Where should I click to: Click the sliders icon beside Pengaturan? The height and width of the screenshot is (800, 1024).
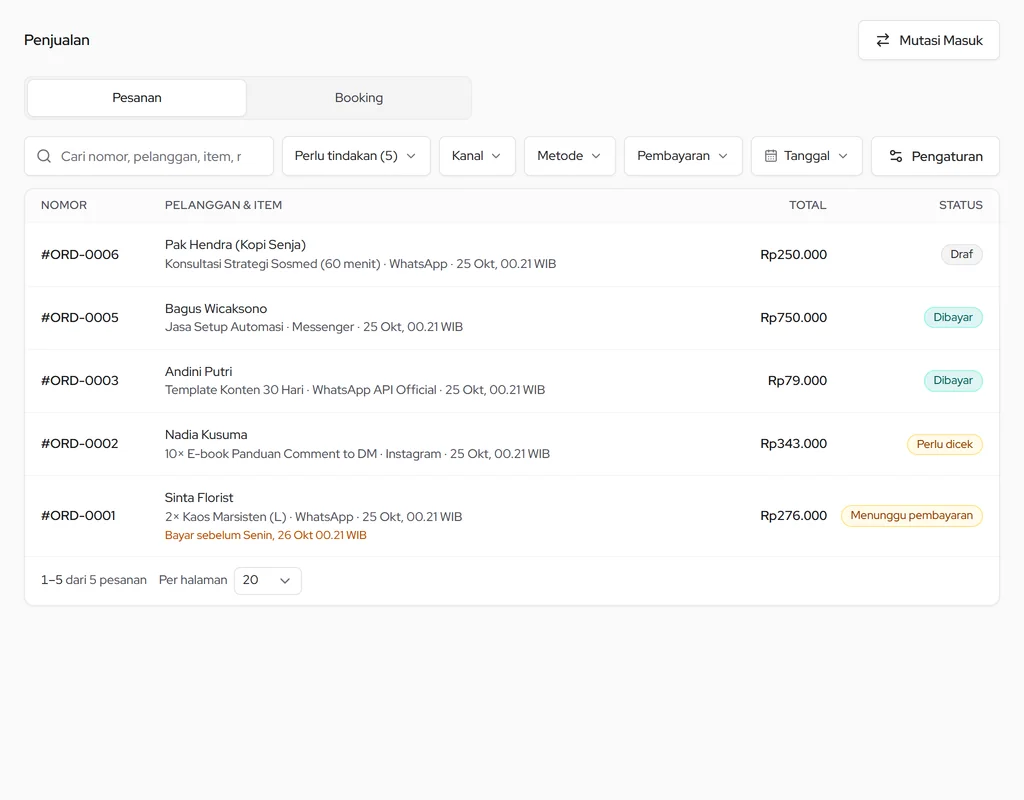click(x=896, y=156)
